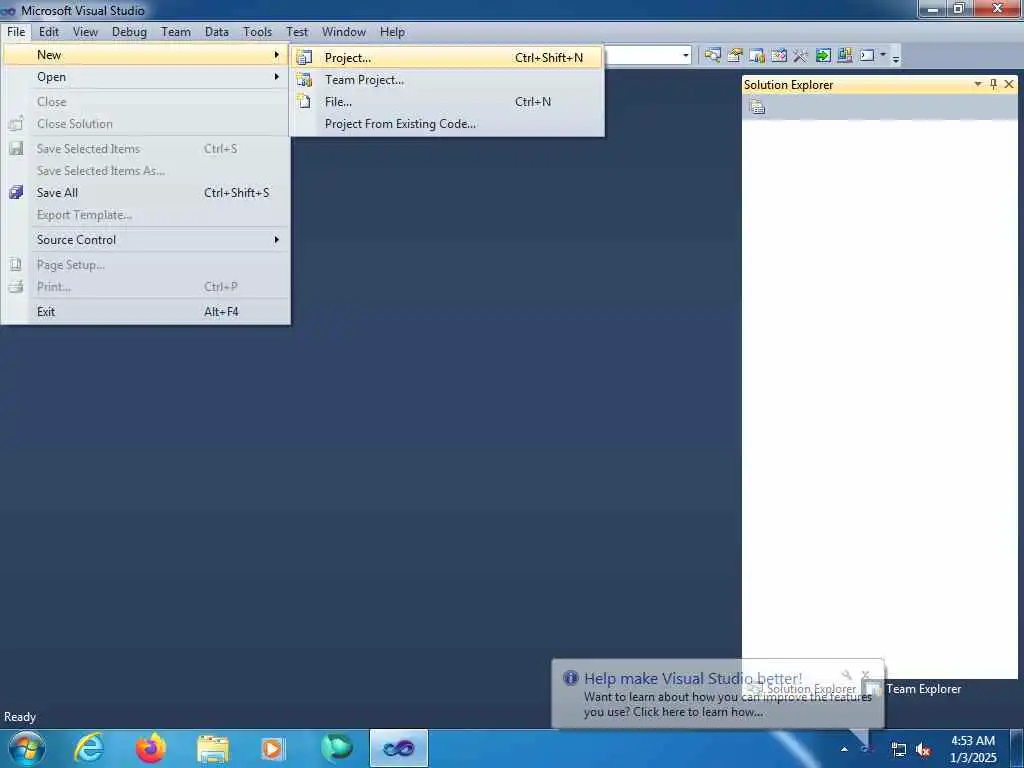Expand the Source Control submenu
Image resolution: width=1024 pixels, height=768 pixels.
[146, 240]
